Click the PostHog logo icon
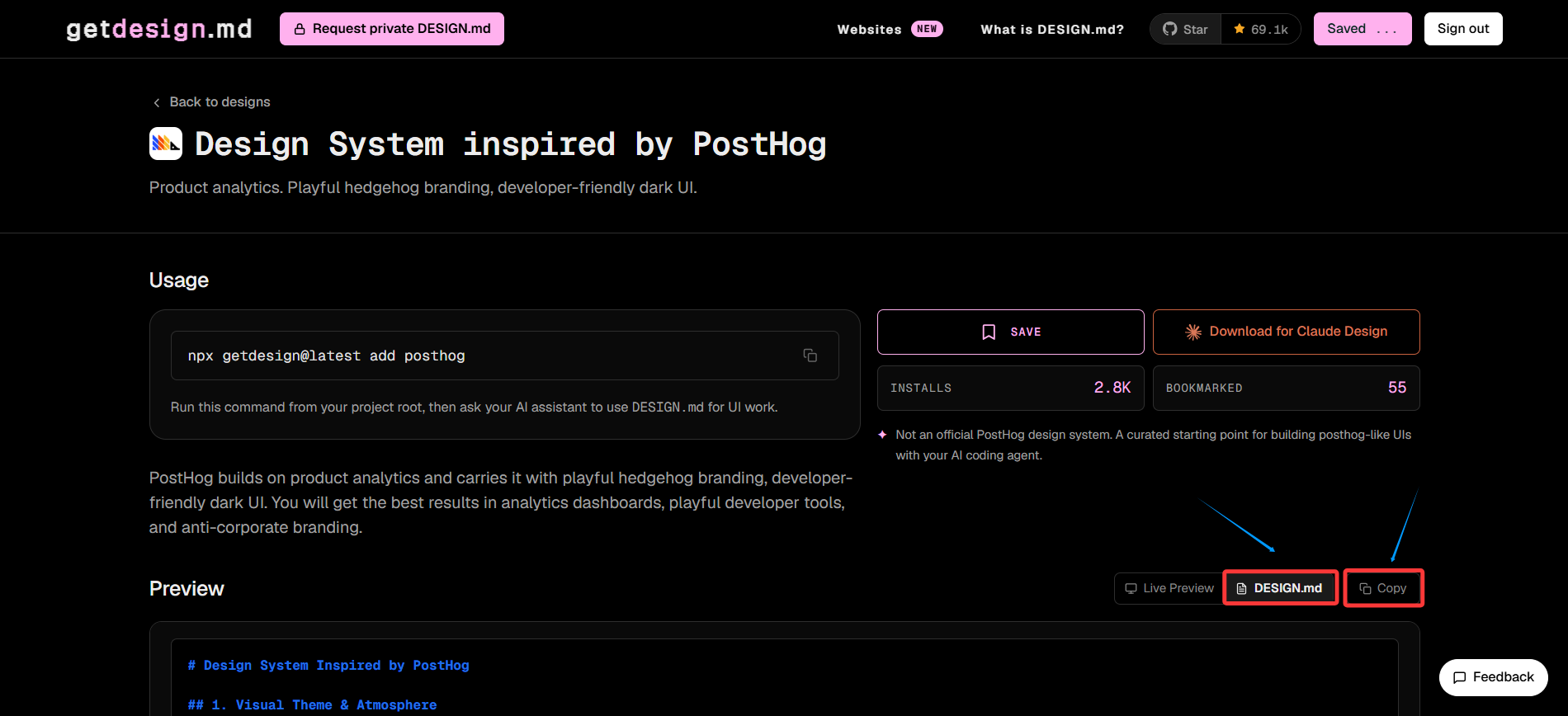Image resolution: width=1568 pixels, height=716 pixels. 166,144
